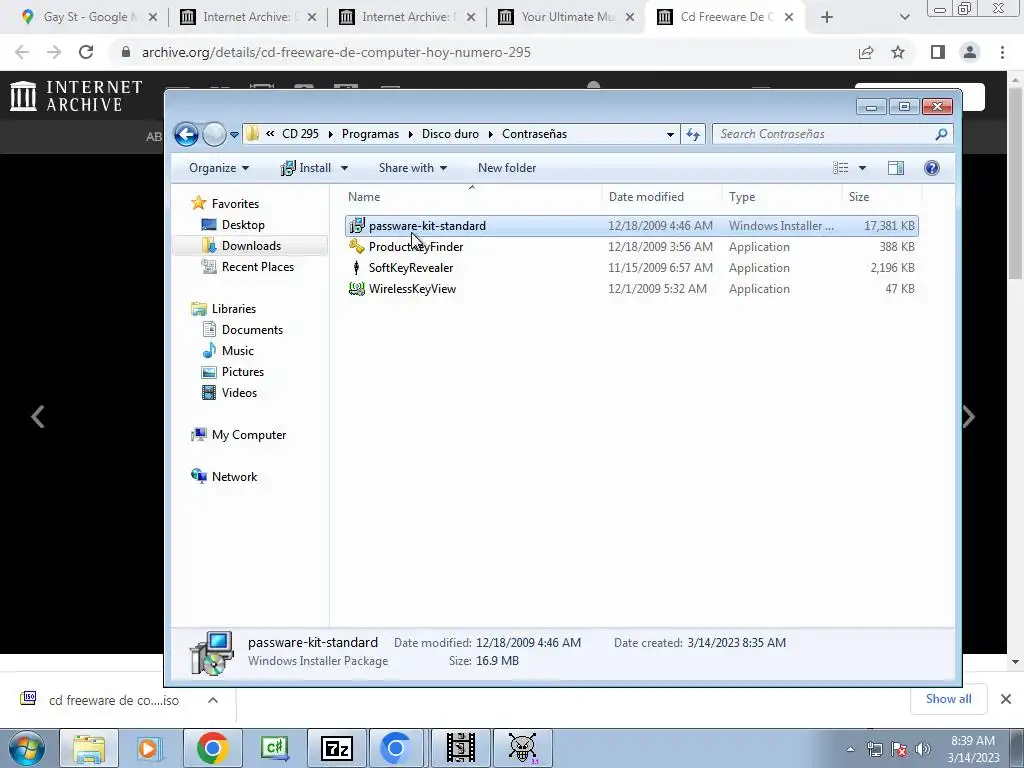Screen dimensions: 1024x768
Task: Open My Computer in navigation pane
Action: 249,435
